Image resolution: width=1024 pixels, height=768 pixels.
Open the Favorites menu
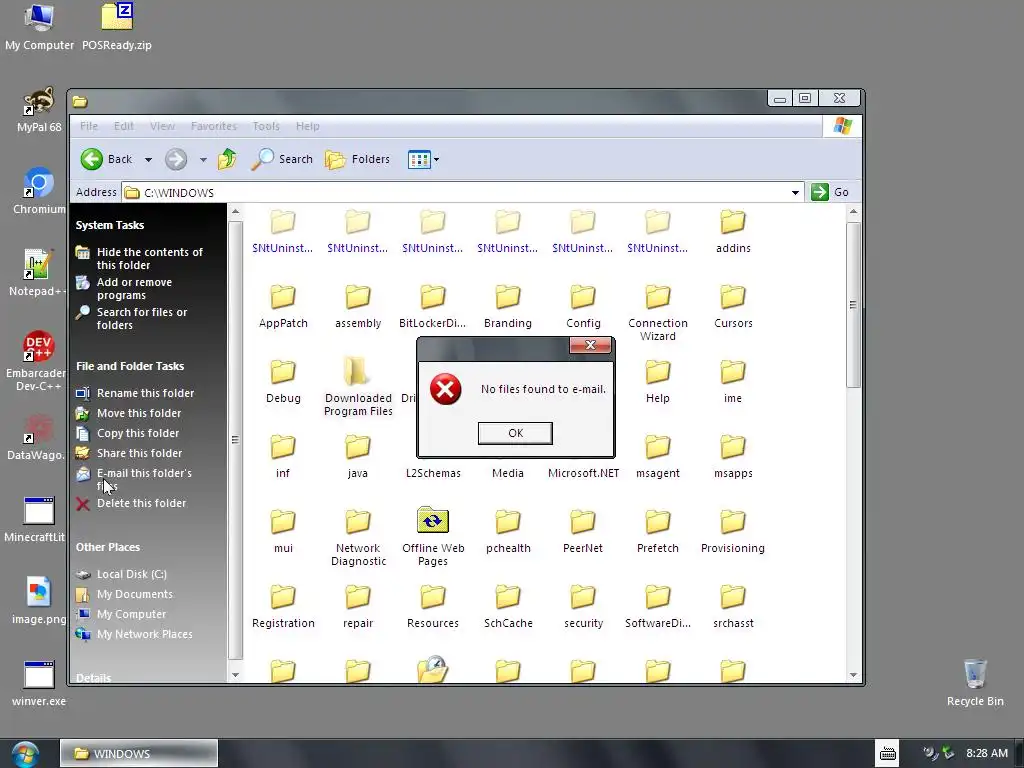[214, 126]
